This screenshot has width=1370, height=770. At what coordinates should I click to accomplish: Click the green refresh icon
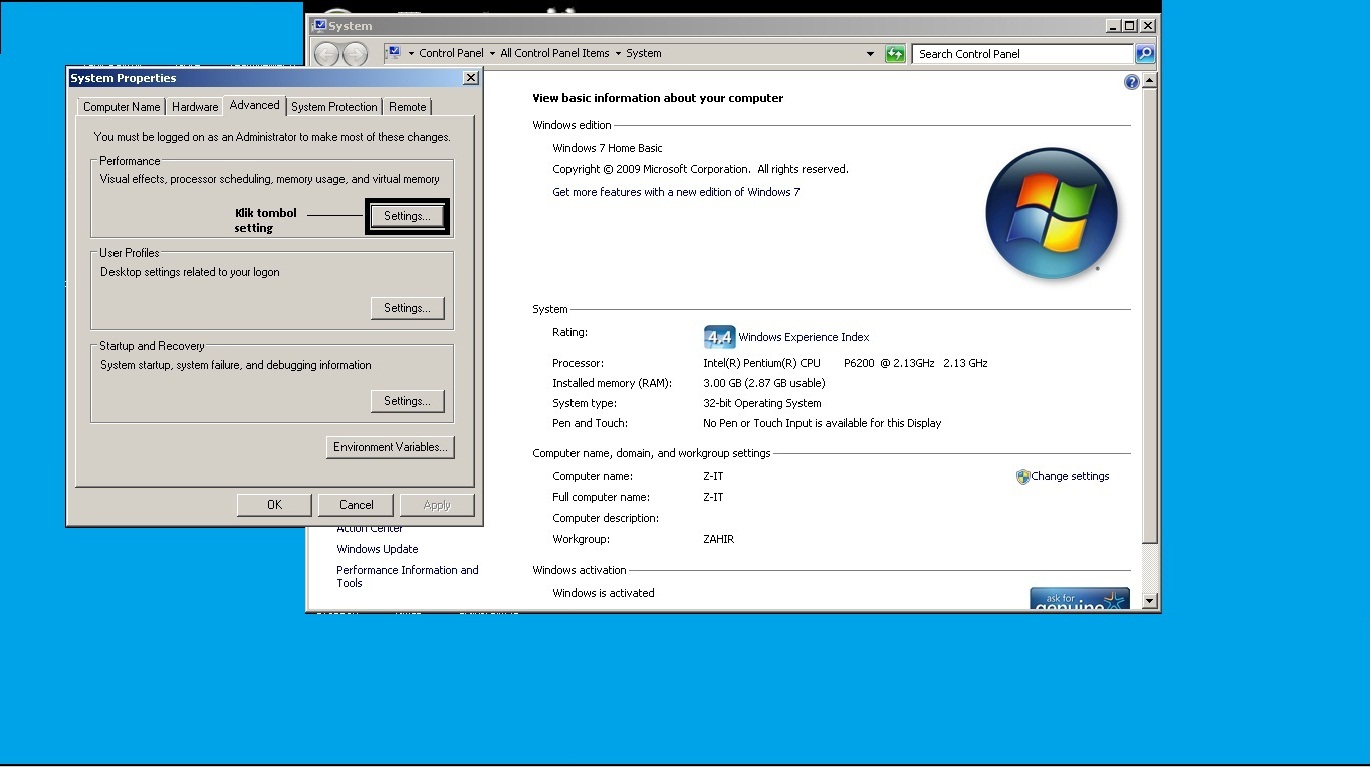click(895, 54)
